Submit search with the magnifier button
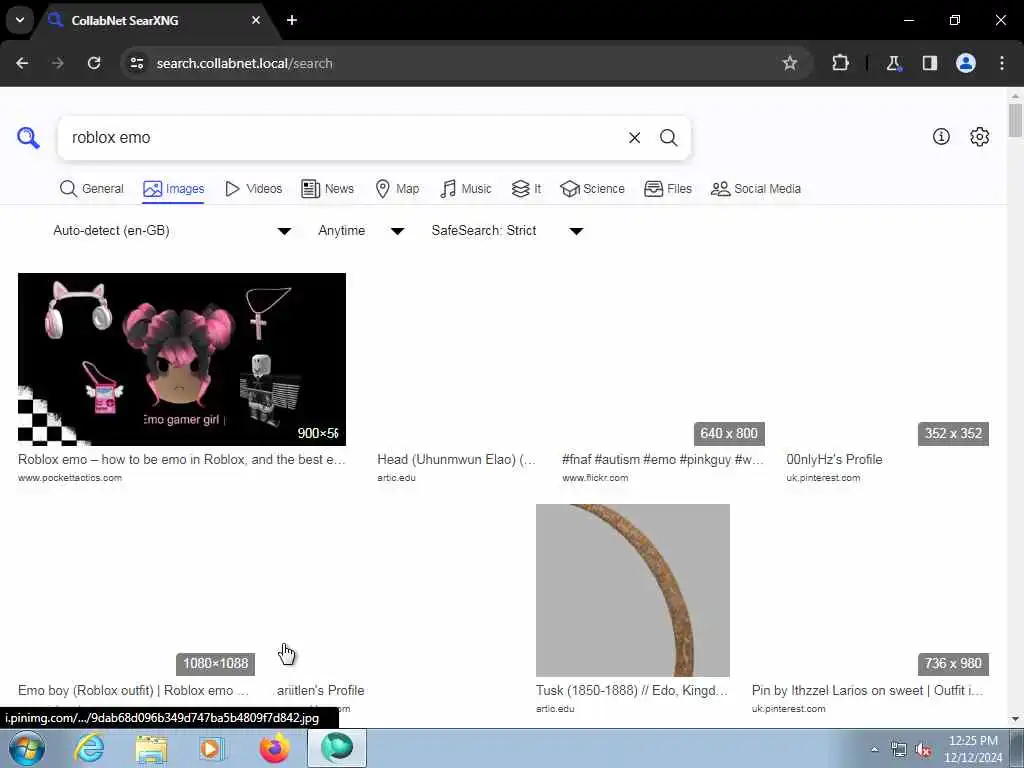 [x=668, y=138]
